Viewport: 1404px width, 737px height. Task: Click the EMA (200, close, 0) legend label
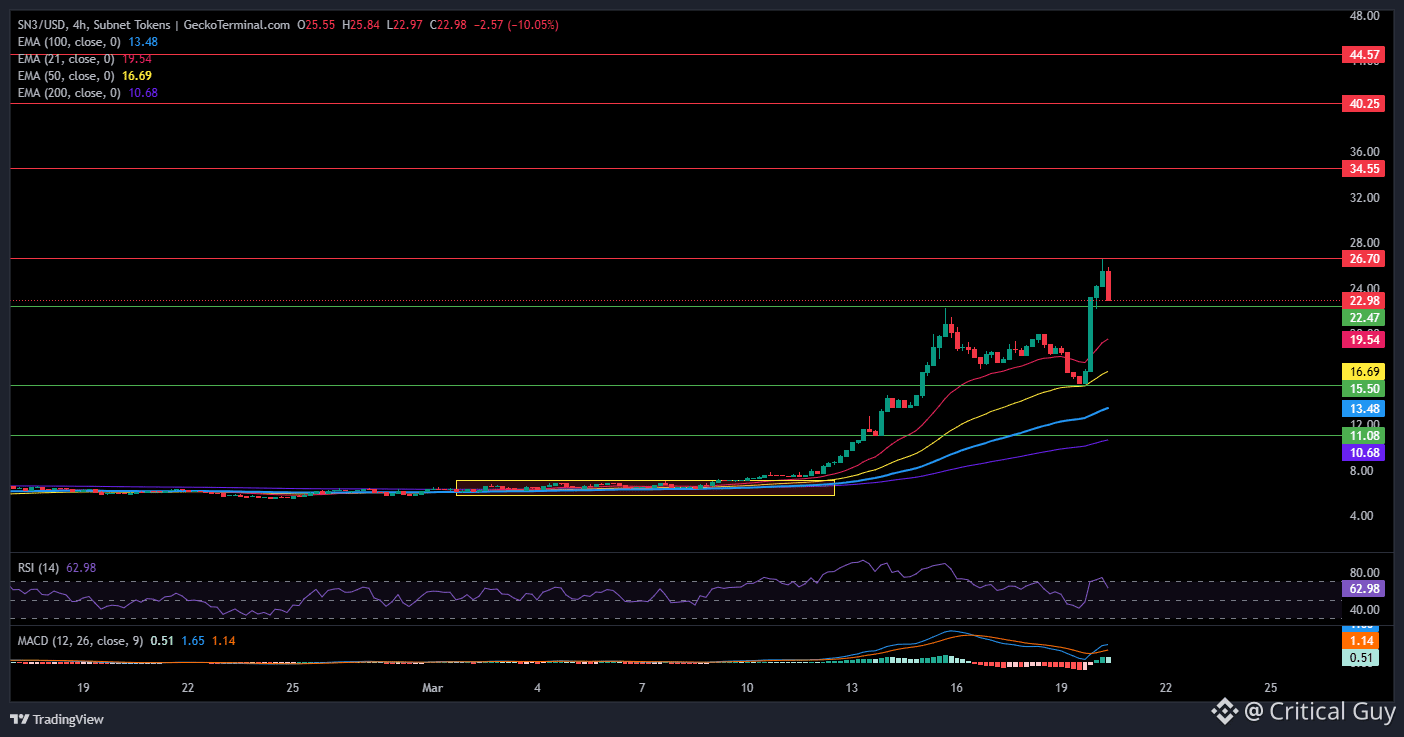tap(69, 93)
